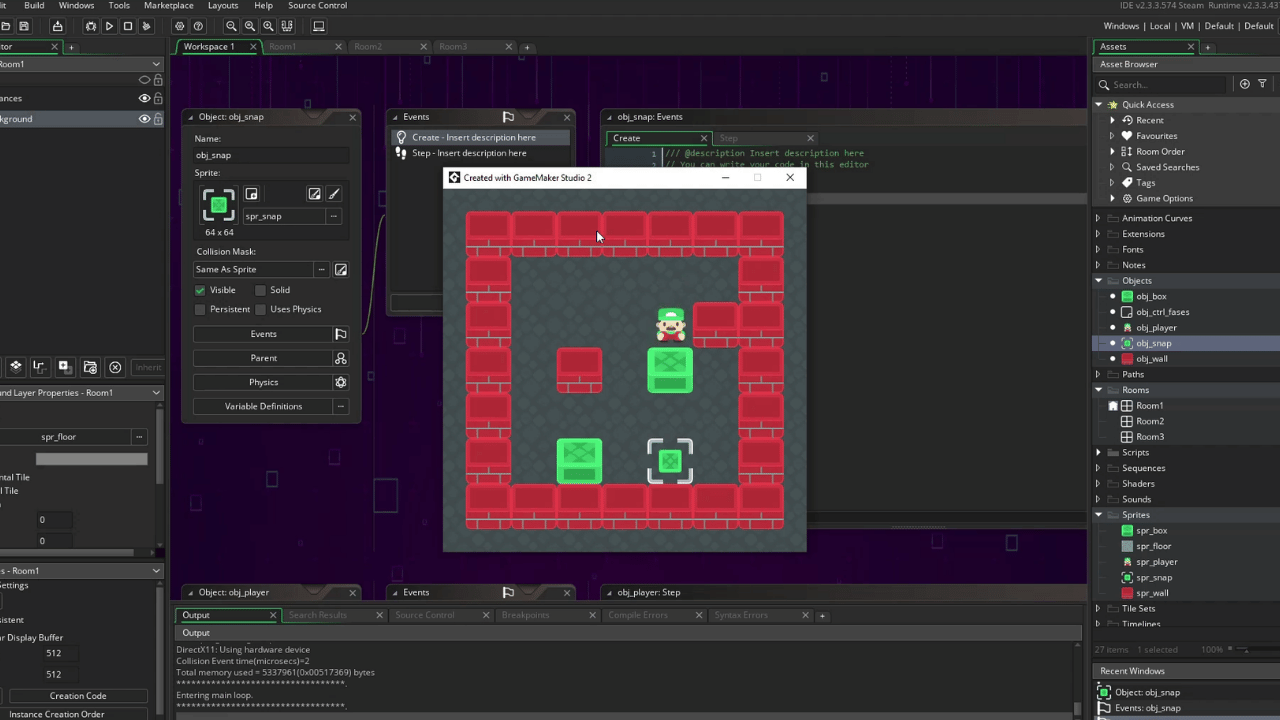Uncheck the Visible checkbox

coord(200,290)
